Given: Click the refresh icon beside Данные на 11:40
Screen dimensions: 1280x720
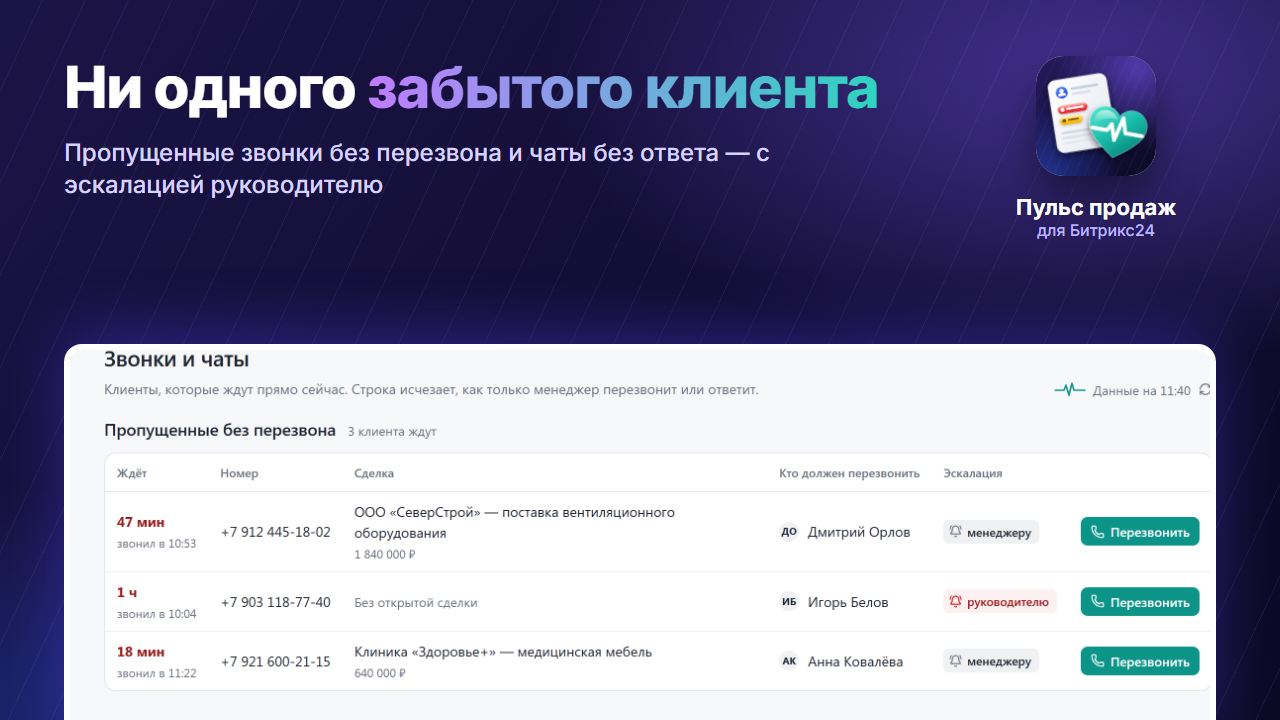Looking at the screenshot, I should click(x=1204, y=390).
